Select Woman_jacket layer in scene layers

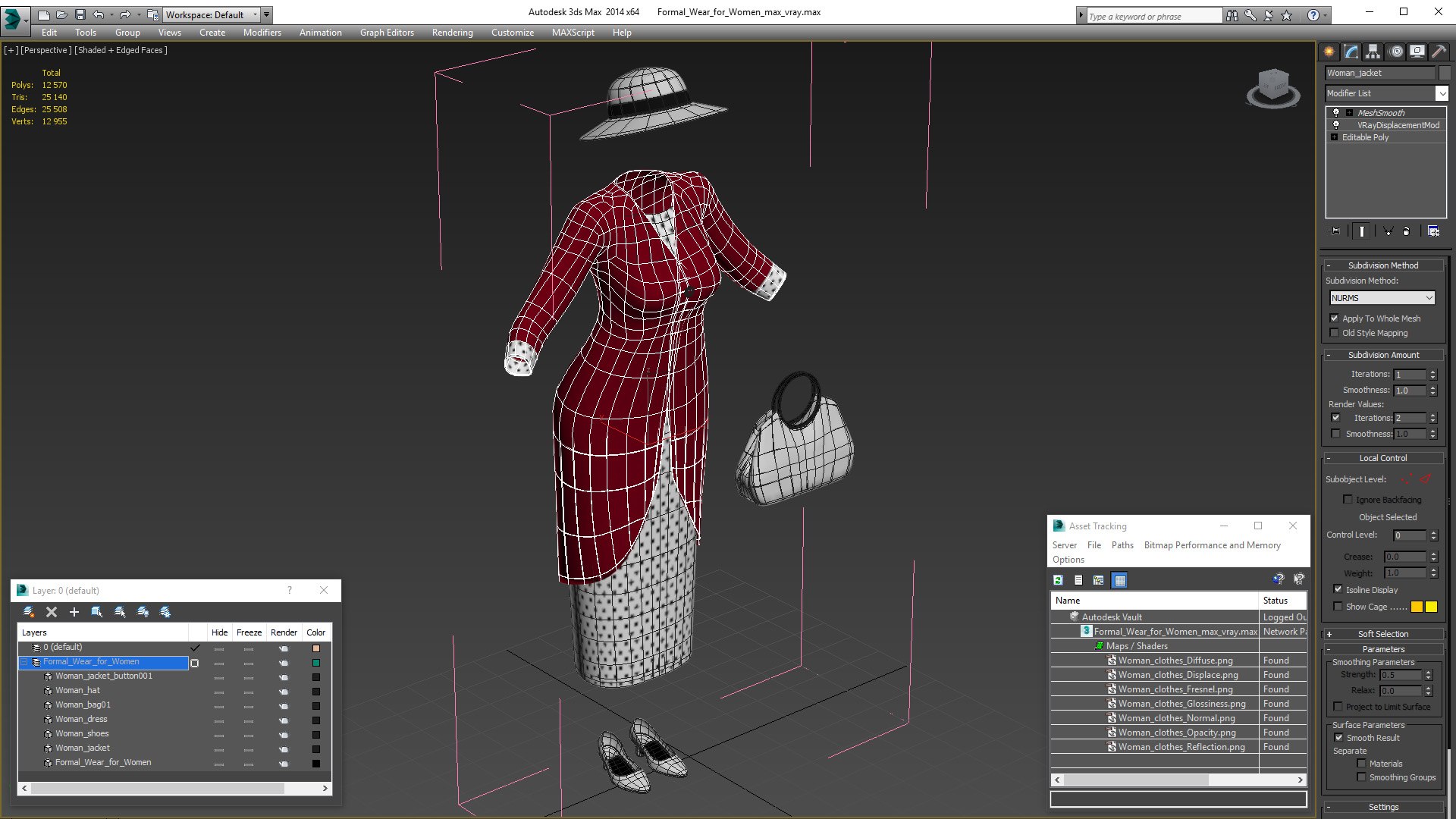[83, 747]
